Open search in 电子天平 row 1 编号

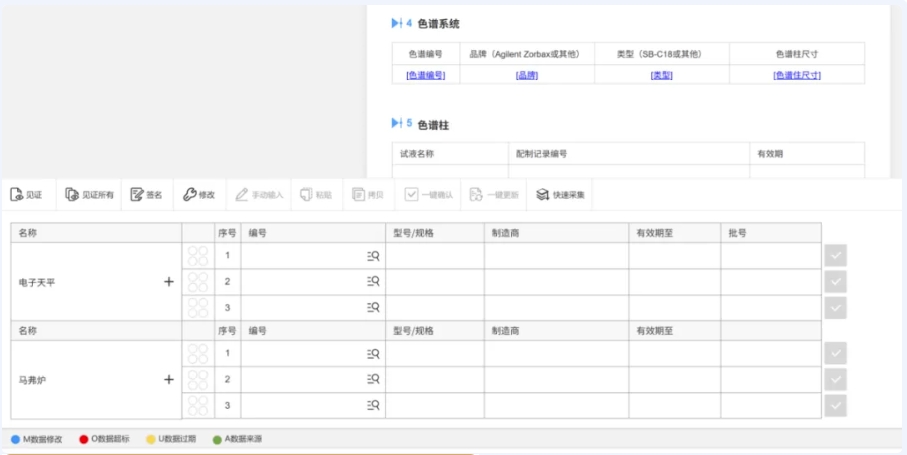pyautogui.click(x=373, y=256)
